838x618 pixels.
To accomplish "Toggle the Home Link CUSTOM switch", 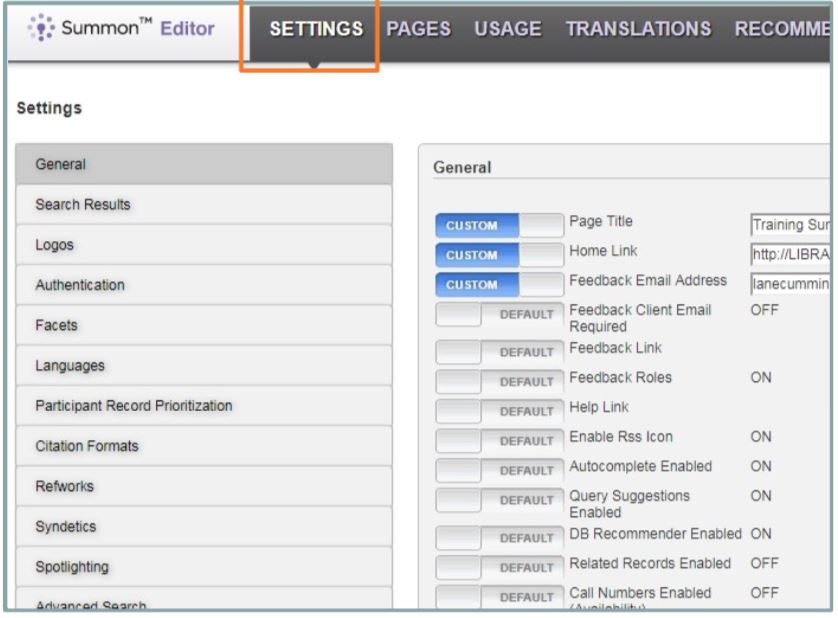I will 499,255.
